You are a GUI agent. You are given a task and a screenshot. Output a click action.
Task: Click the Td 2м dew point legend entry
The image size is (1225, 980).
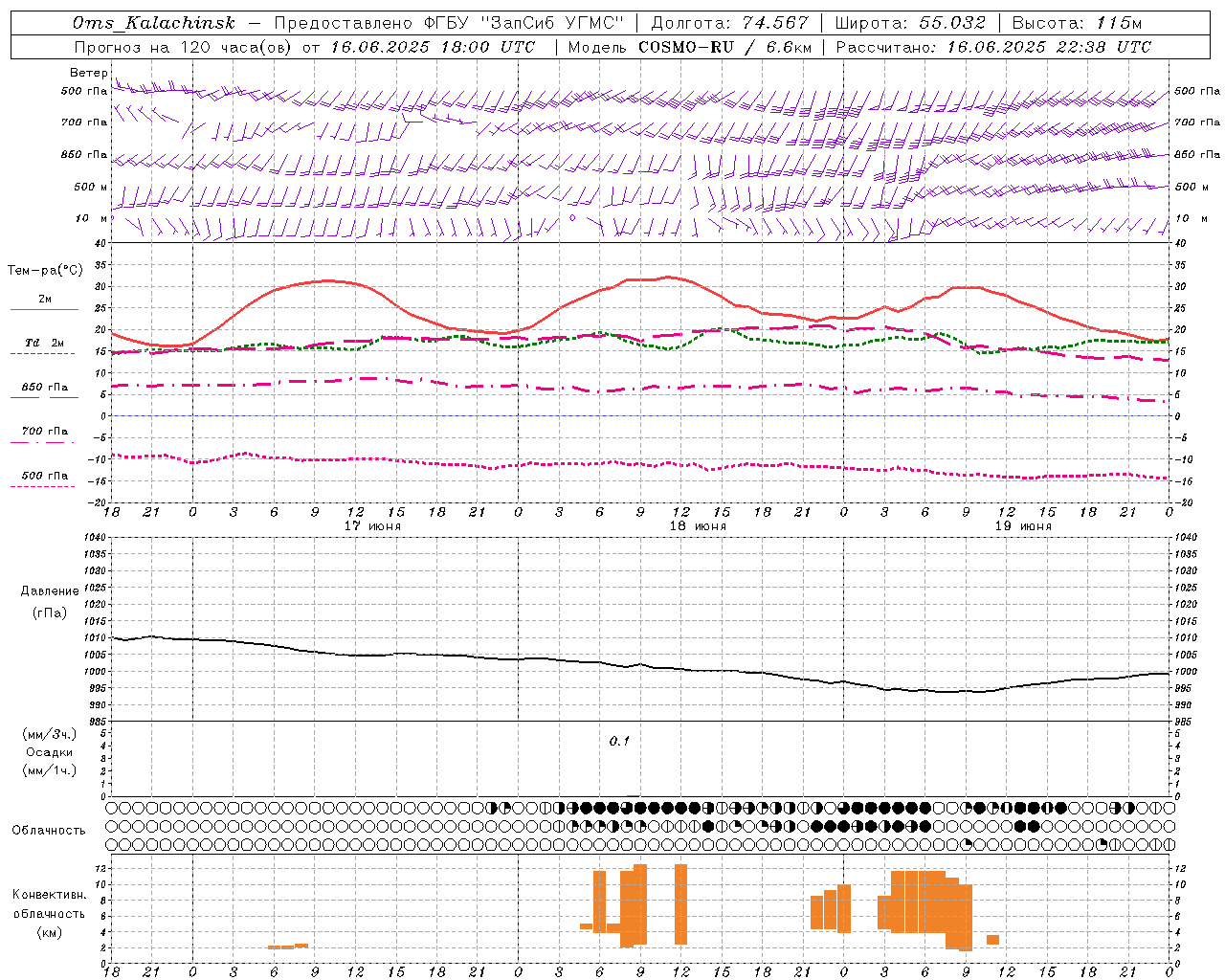[45, 343]
